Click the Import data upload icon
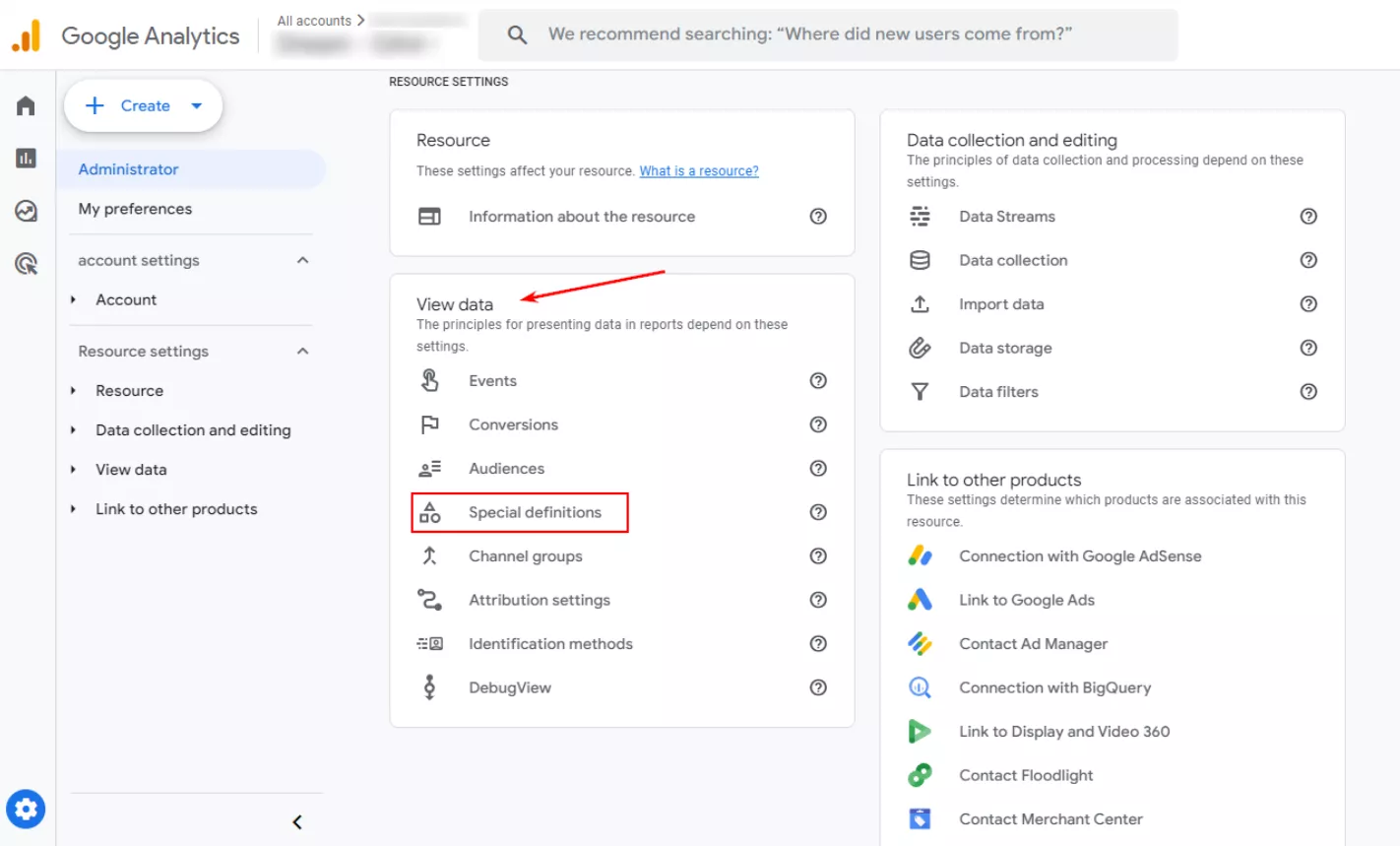Image resolution: width=1400 pixels, height=846 pixels. point(920,304)
